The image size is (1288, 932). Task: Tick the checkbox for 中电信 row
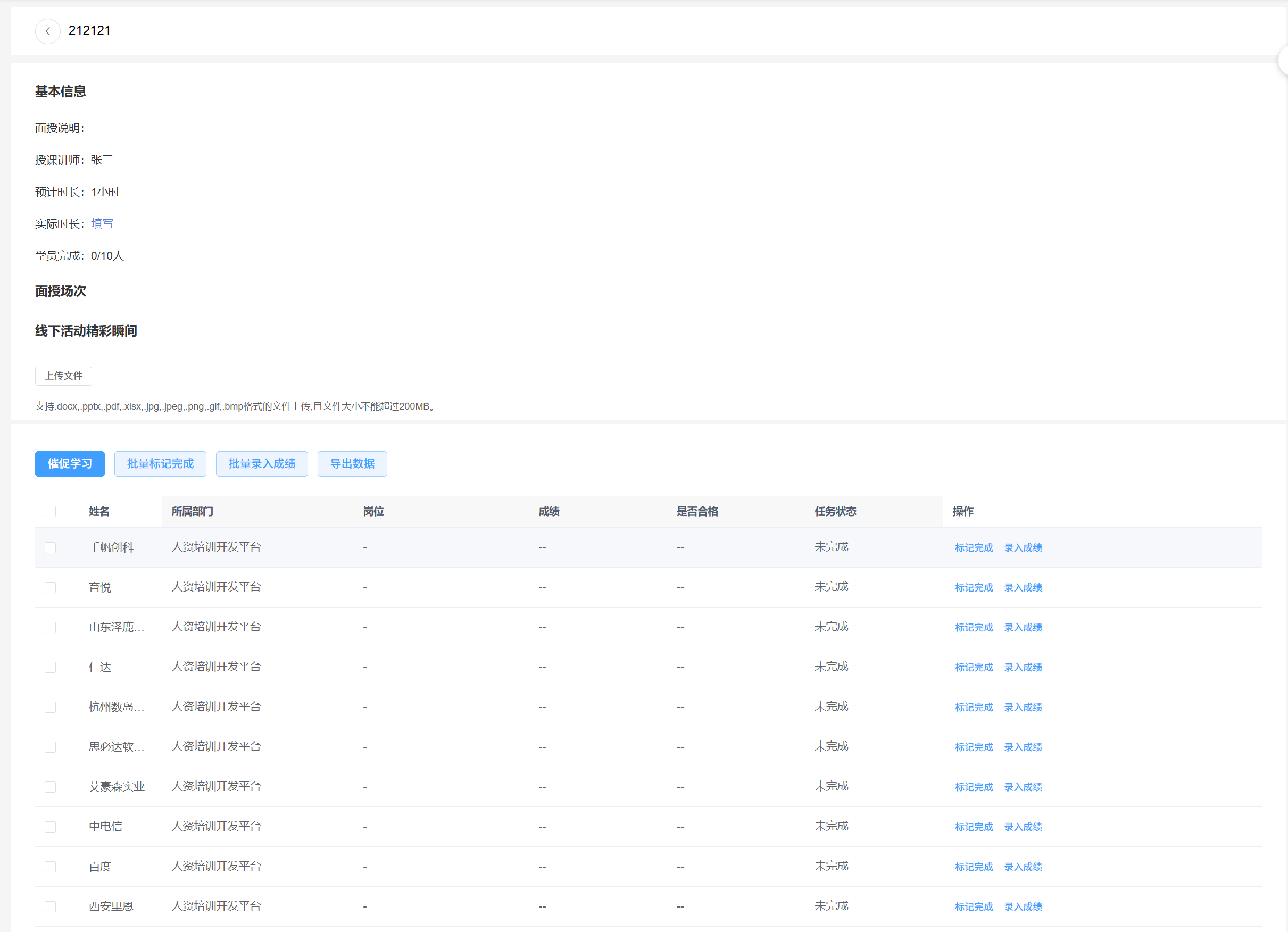[51, 827]
